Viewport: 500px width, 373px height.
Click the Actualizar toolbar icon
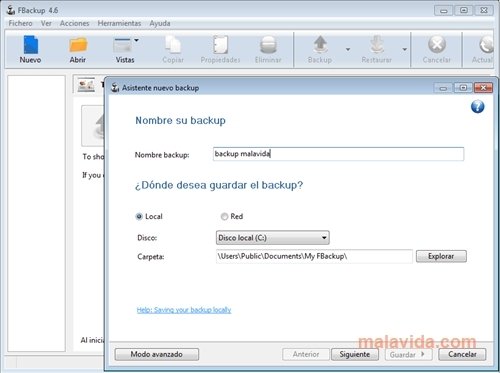pyautogui.click(x=483, y=50)
